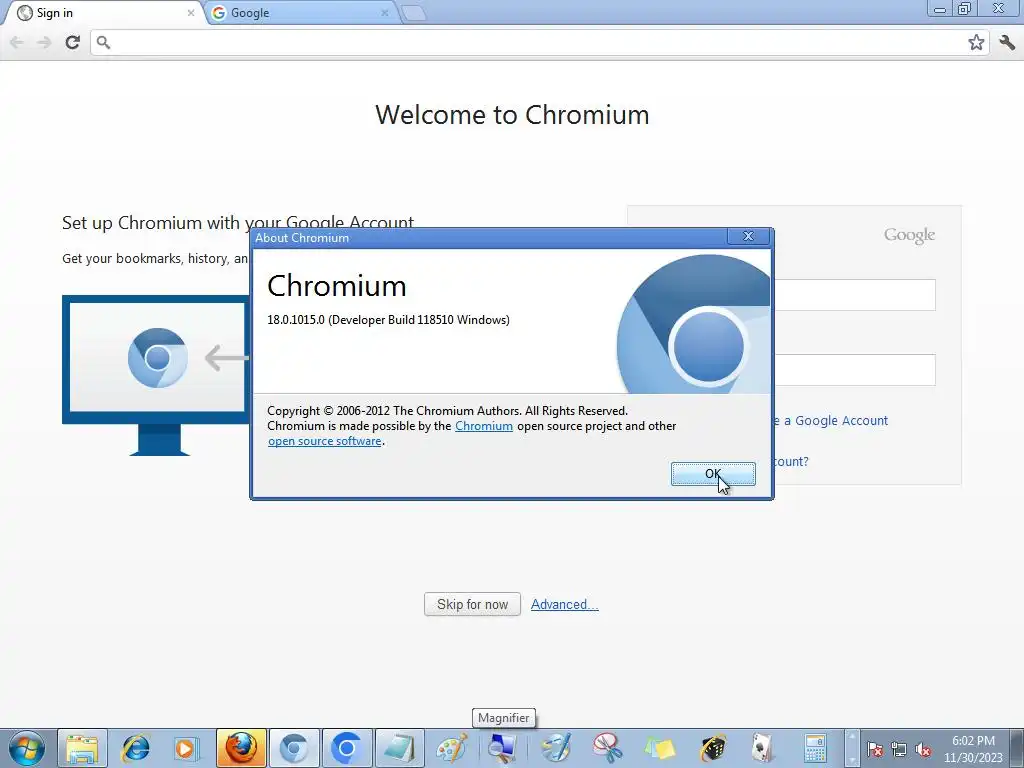Click the Chromium version number text

click(388, 320)
